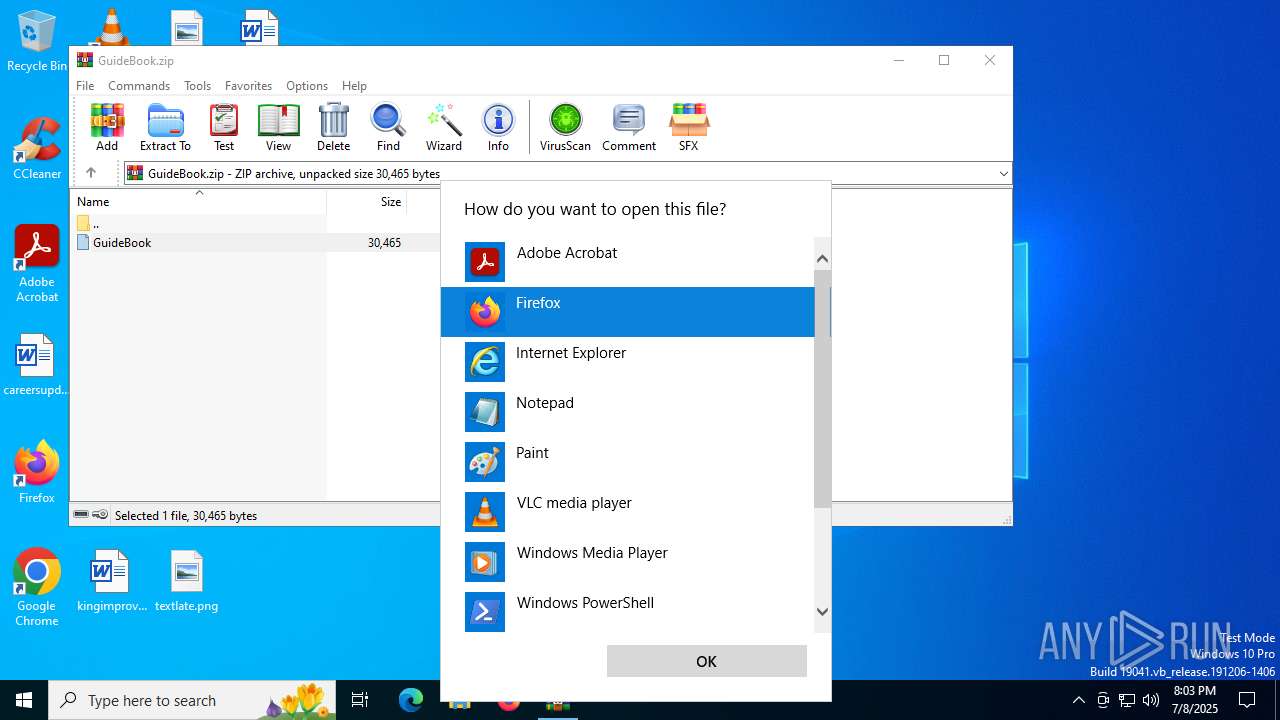This screenshot has height=720, width=1280.
Task: Open the Options menu
Action: pos(307,86)
